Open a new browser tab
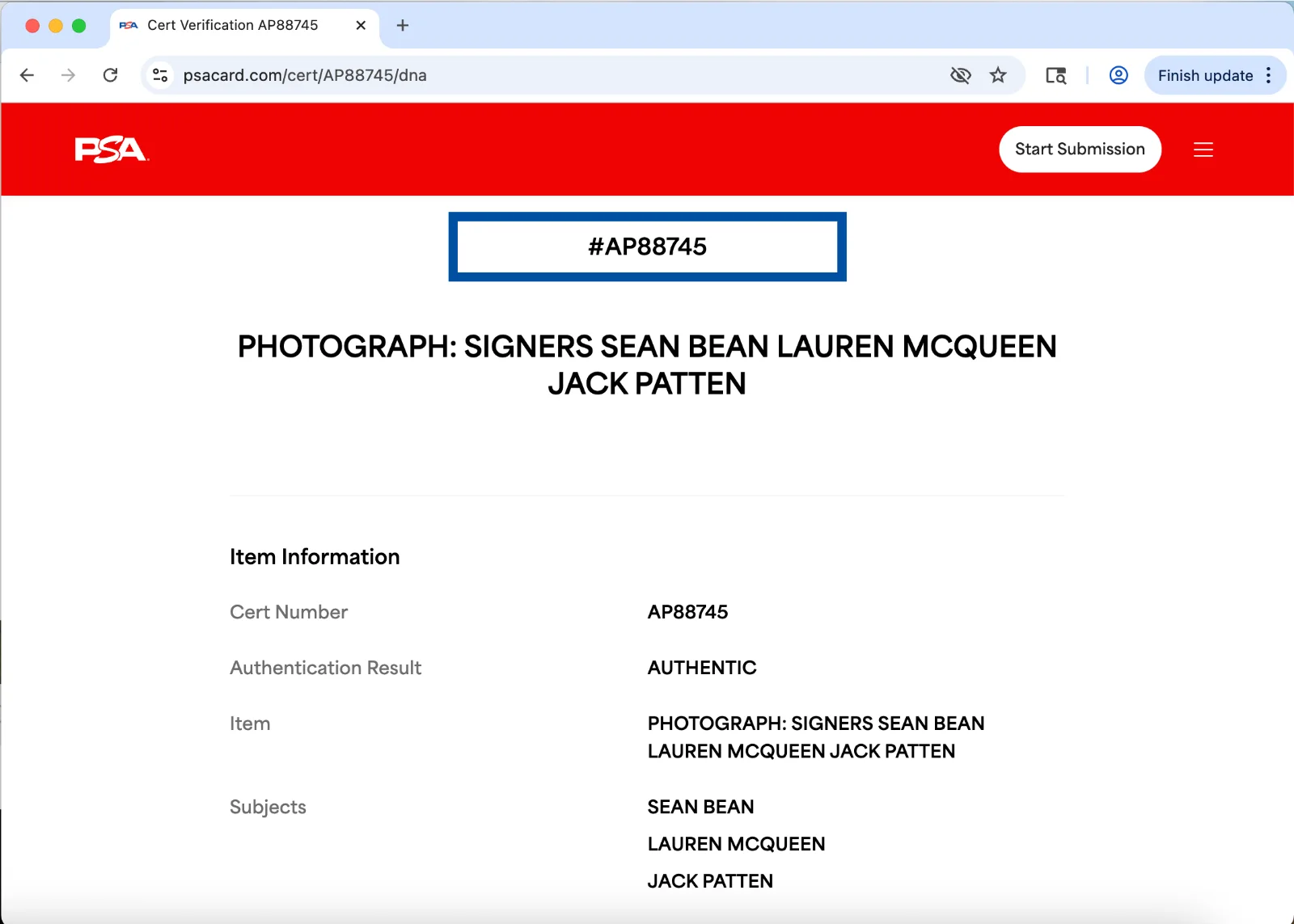The width and height of the screenshot is (1294, 924). [403, 25]
